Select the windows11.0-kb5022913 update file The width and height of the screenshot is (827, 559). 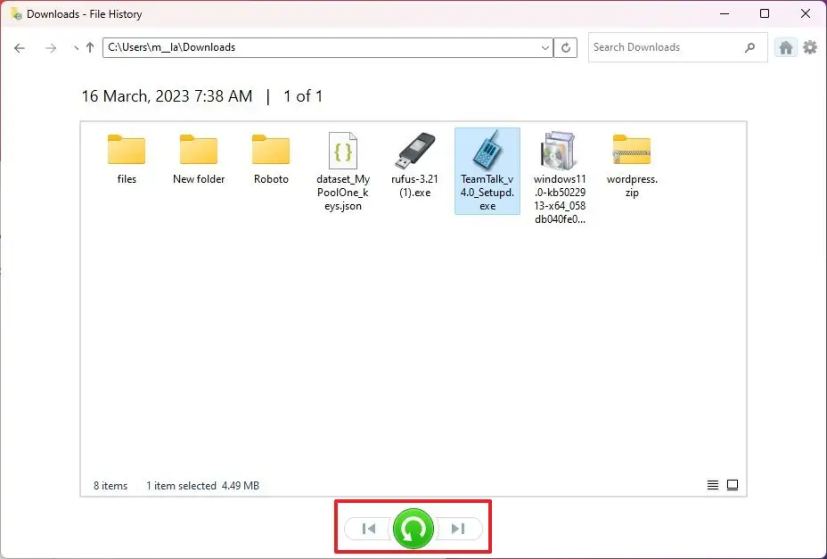point(560,178)
